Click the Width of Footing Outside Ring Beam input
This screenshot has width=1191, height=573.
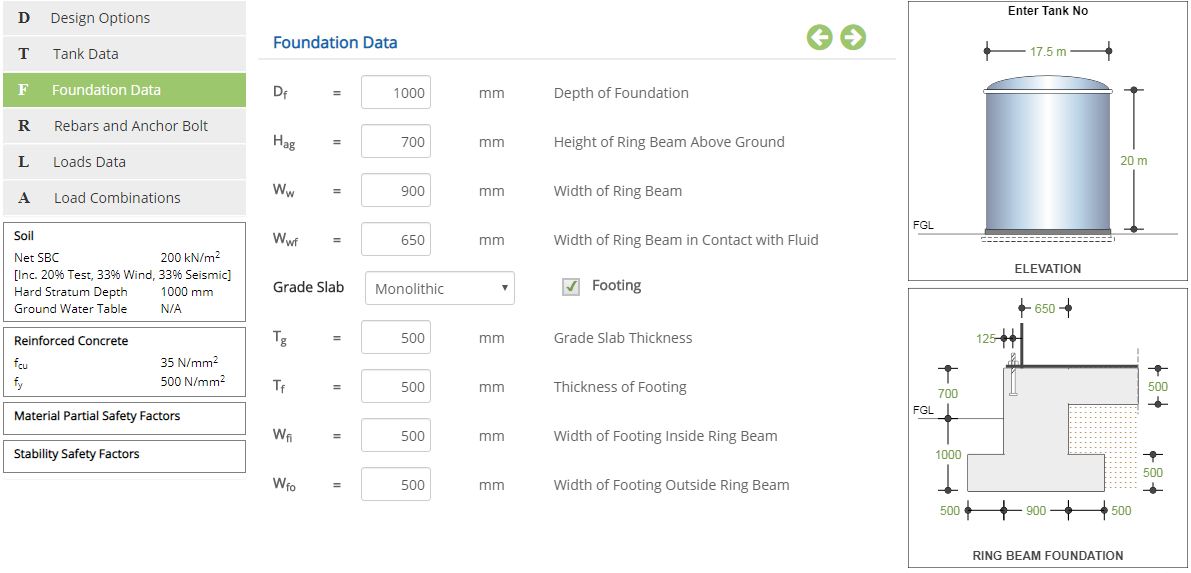click(396, 485)
